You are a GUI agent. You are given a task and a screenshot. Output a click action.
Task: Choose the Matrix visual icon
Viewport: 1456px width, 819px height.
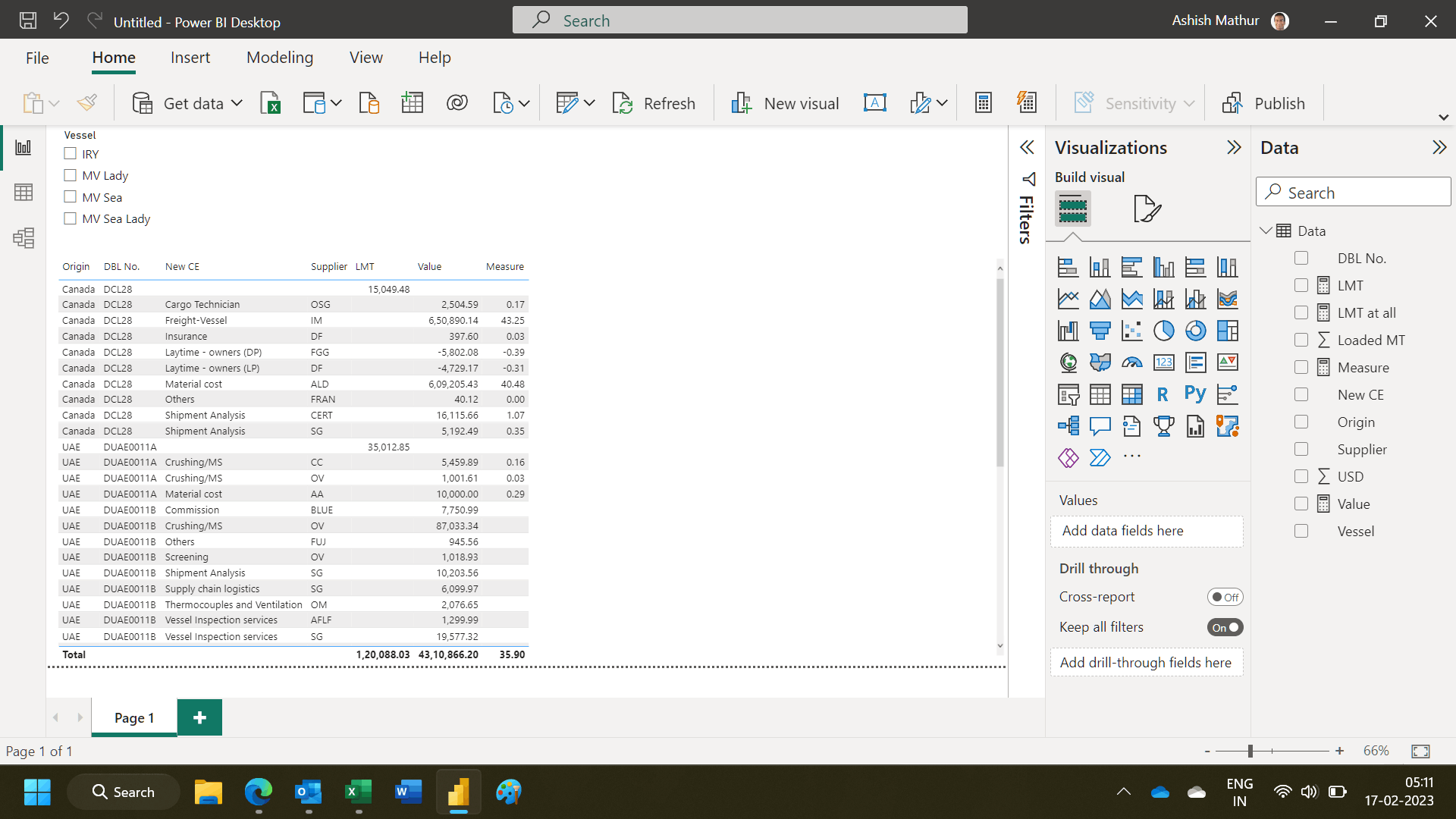point(1131,394)
